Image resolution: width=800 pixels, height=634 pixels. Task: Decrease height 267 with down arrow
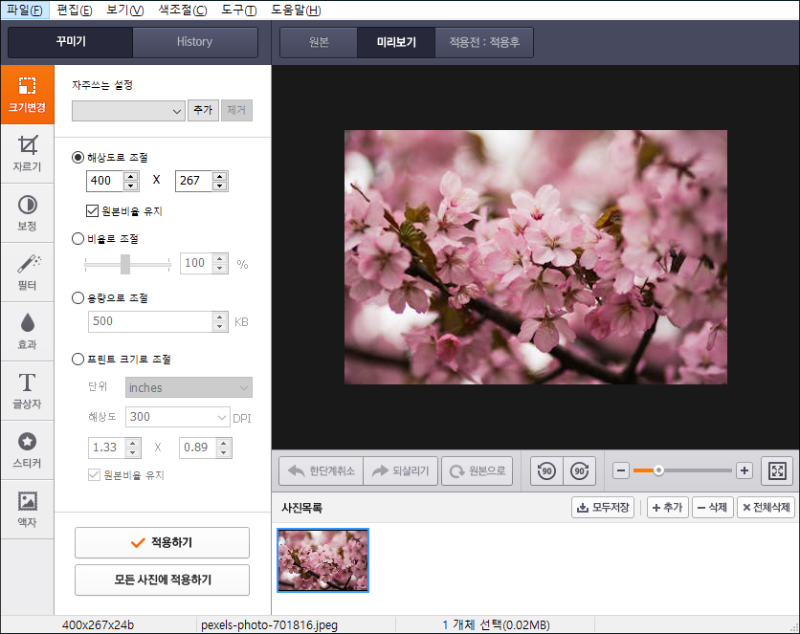pyautogui.click(x=220, y=186)
